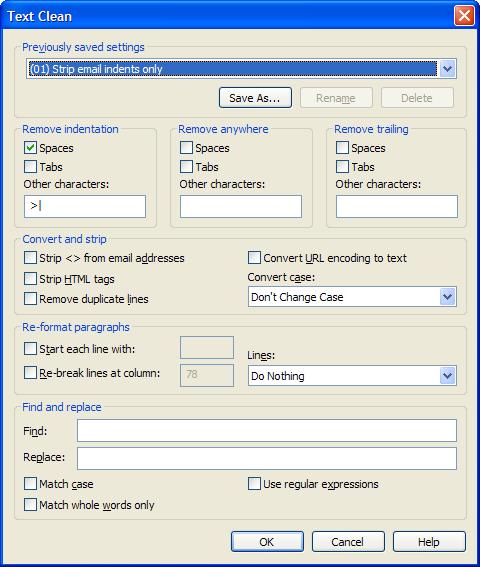Check Convert URL encoding to text

point(254,258)
